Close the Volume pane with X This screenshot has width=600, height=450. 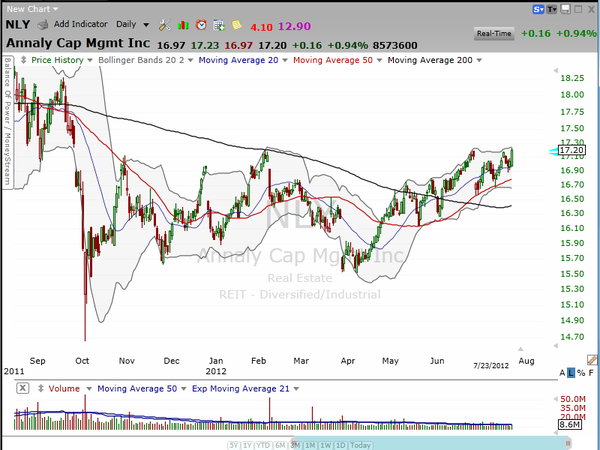coord(23,388)
